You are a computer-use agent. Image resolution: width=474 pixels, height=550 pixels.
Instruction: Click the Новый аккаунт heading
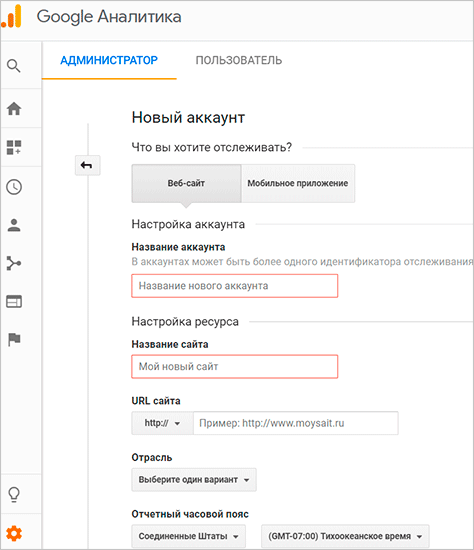point(188,118)
